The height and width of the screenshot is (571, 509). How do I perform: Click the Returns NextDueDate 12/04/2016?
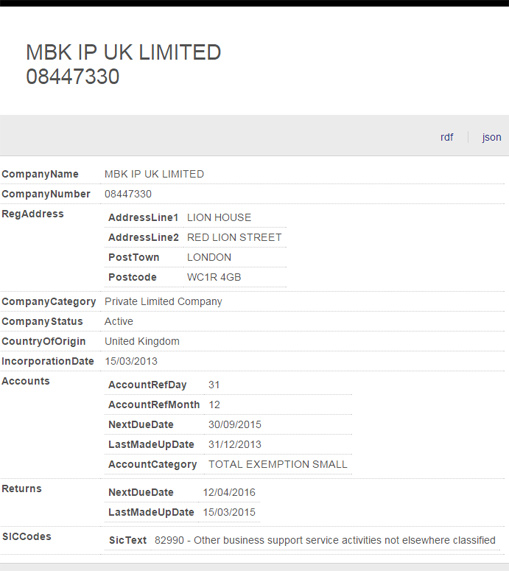point(229,492)
